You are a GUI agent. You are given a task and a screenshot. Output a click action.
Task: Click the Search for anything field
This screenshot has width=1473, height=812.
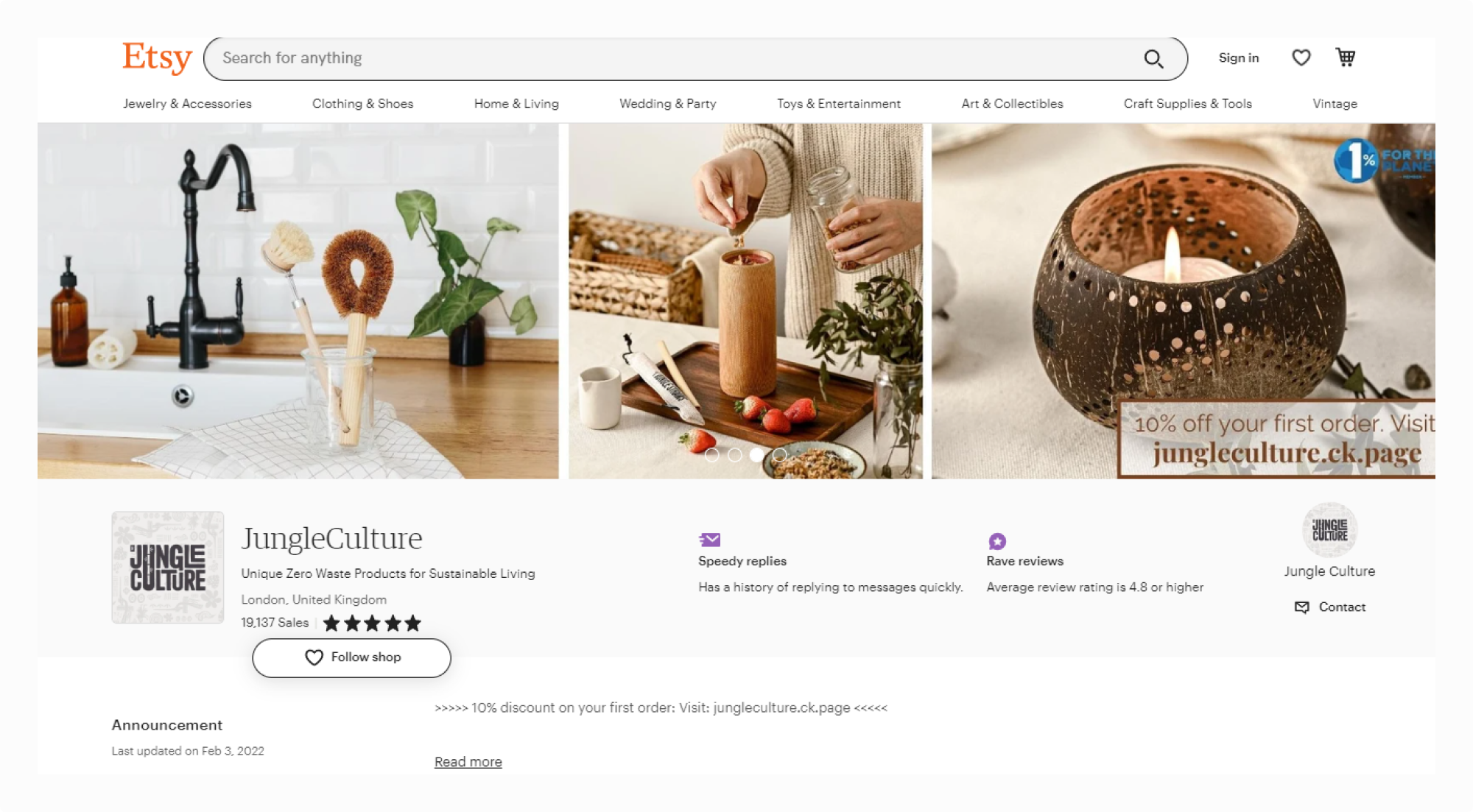(695, 59)
